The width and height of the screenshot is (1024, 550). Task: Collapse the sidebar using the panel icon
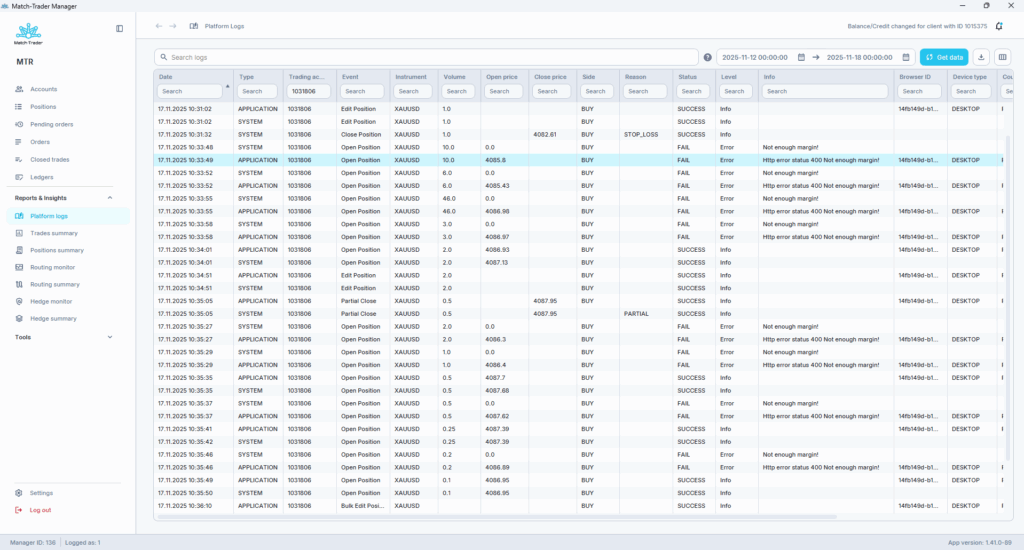120,28
